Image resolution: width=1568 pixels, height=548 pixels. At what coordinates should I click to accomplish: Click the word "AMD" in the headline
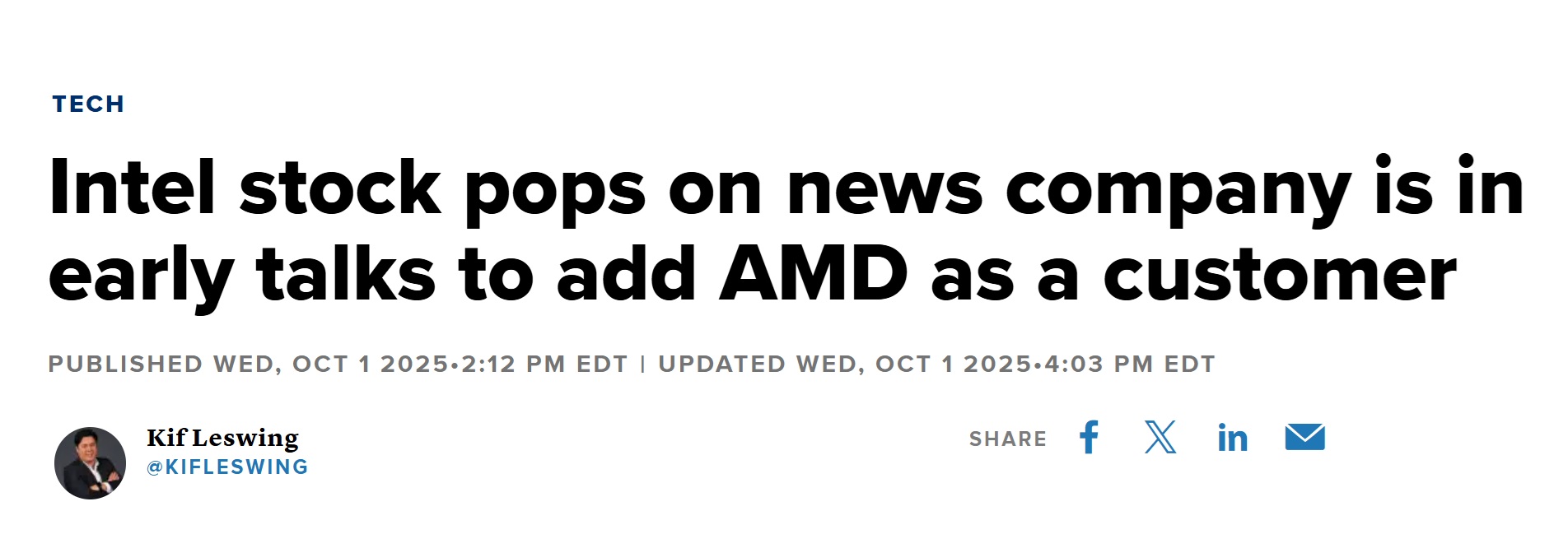point(813,275)
